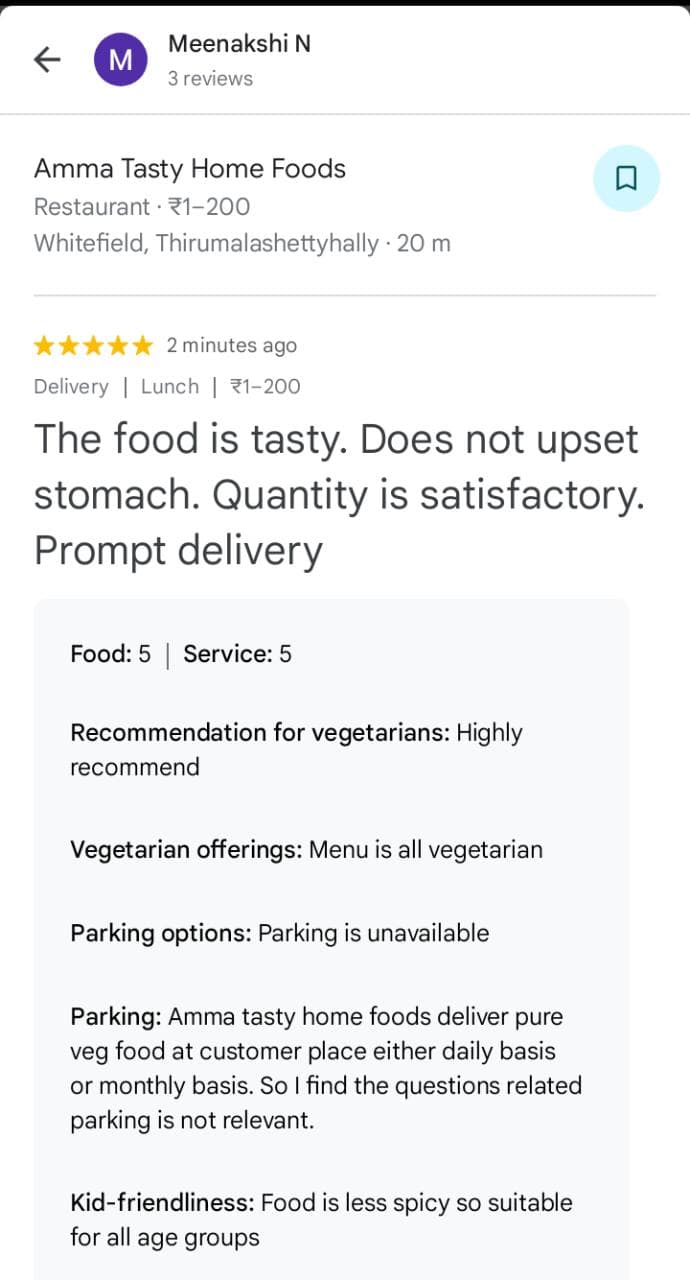
Task: Click the Service: 5 rating
Action: click(x=237, y=654)
